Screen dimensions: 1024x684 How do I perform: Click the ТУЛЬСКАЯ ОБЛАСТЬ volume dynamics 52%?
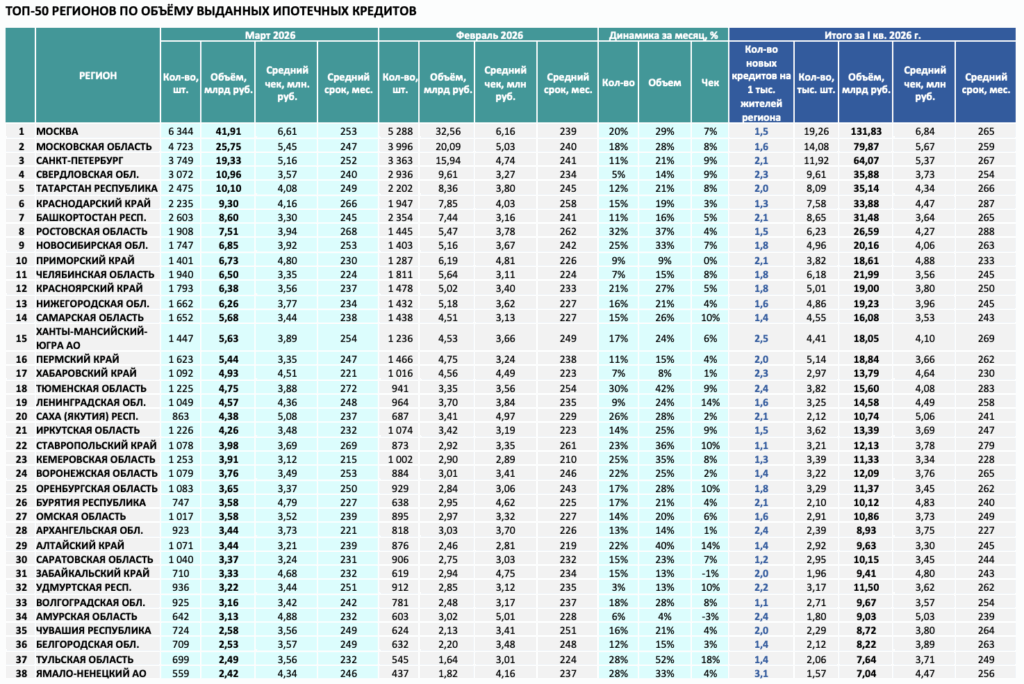point(664,659)
